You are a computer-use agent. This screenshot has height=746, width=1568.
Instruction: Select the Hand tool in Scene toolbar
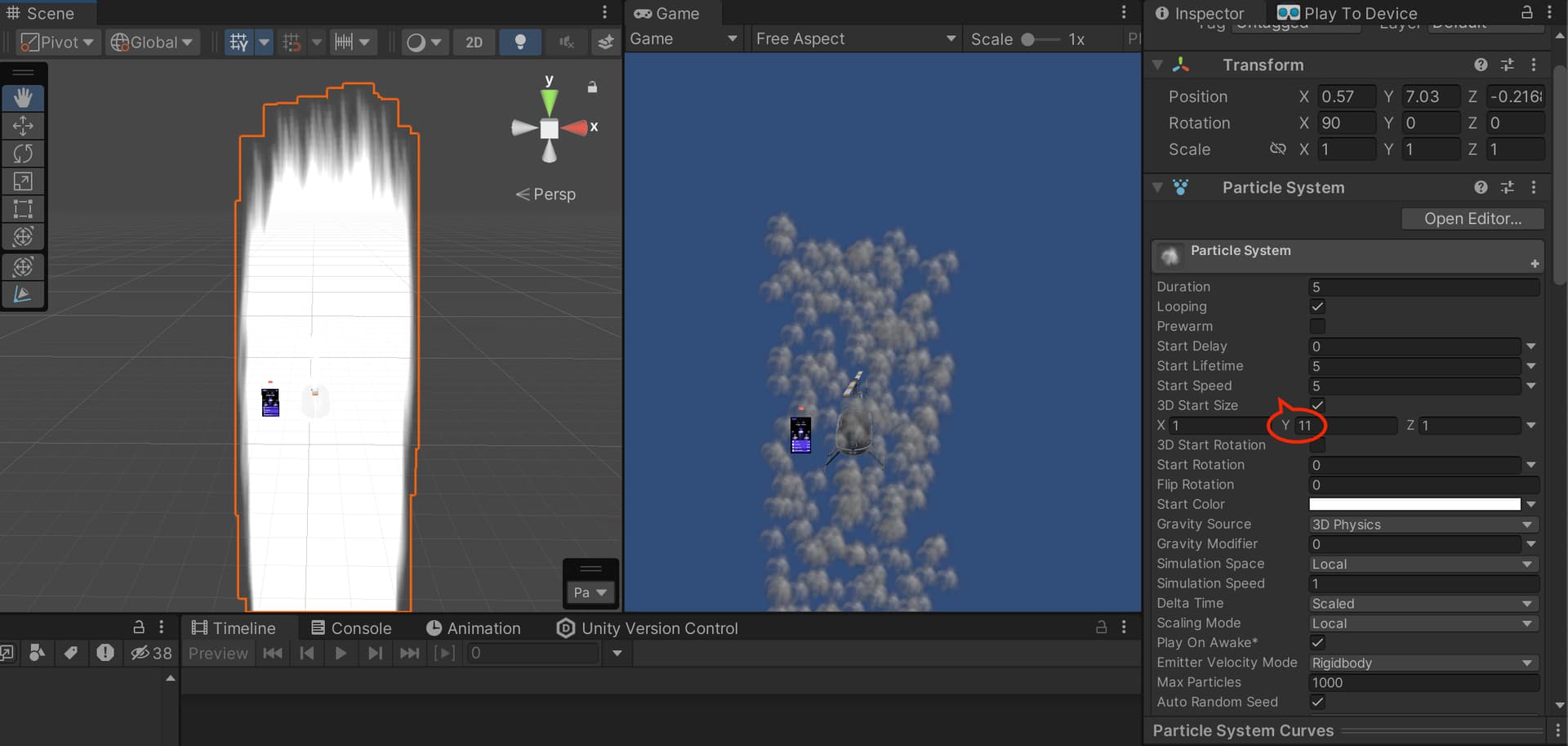(x=22, y=98)
